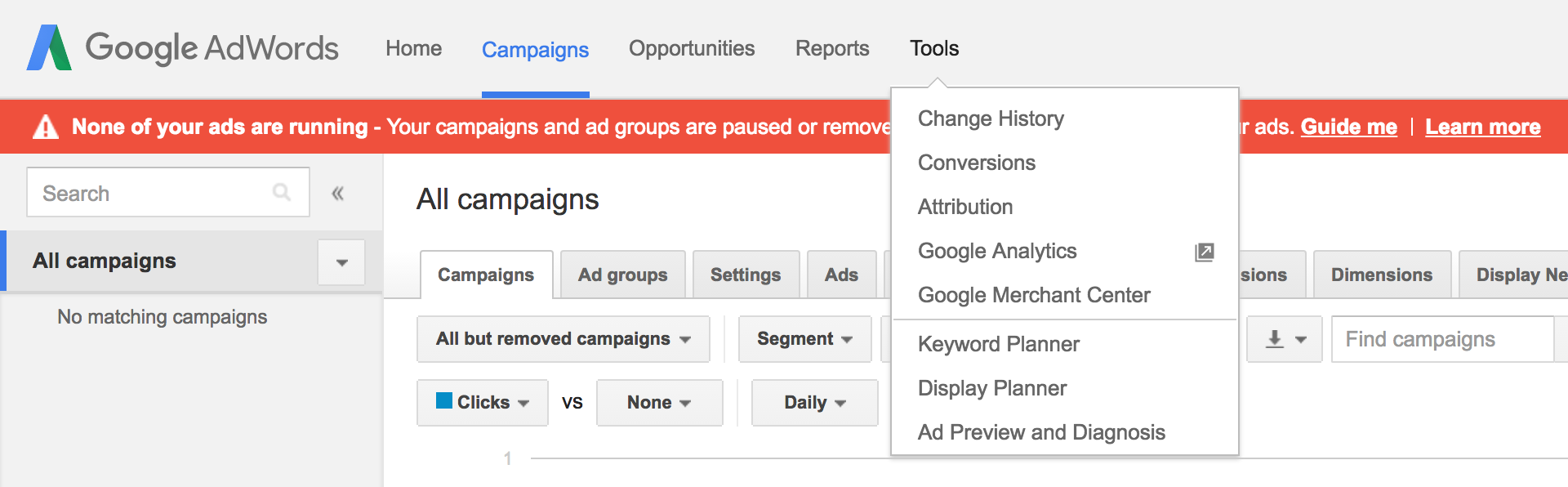The image size is (1568, 487).
Task: Click the external link icon beside Google Analytics
Action: (x=1205, y=252)
